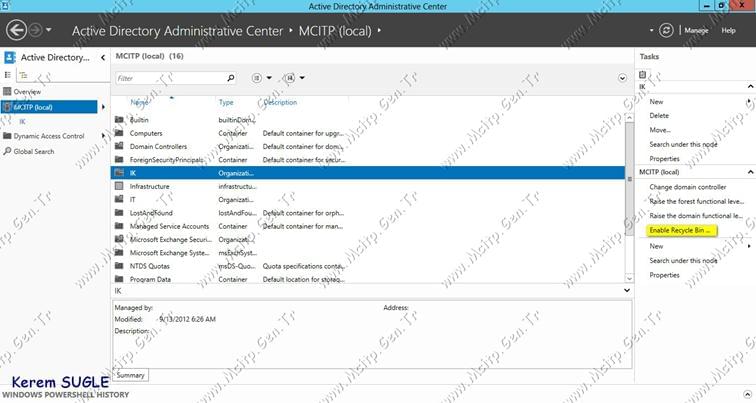Select the IT organizational unit icon

tap(119, 199)
